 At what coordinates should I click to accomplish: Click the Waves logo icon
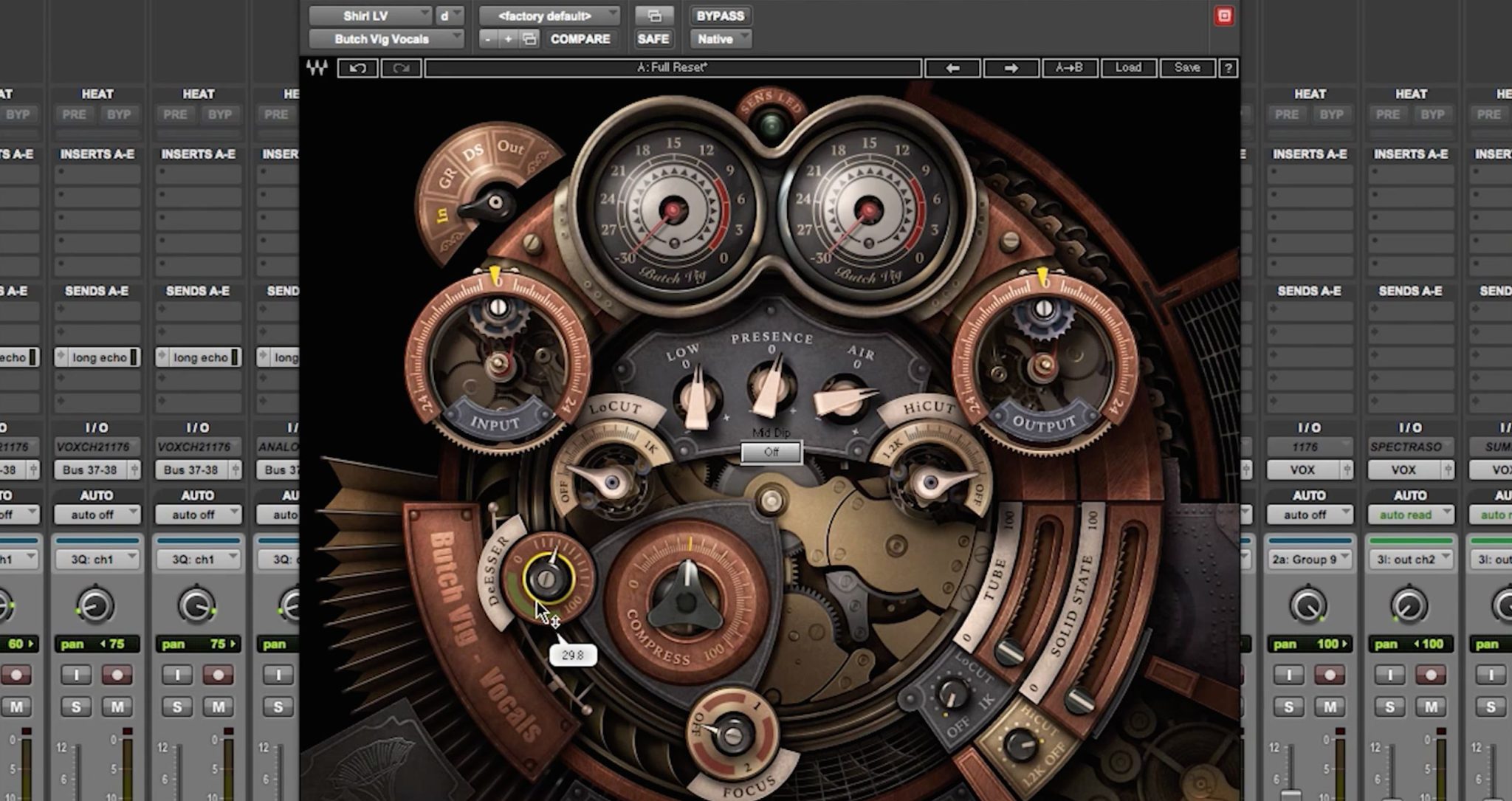coord(317,68)
